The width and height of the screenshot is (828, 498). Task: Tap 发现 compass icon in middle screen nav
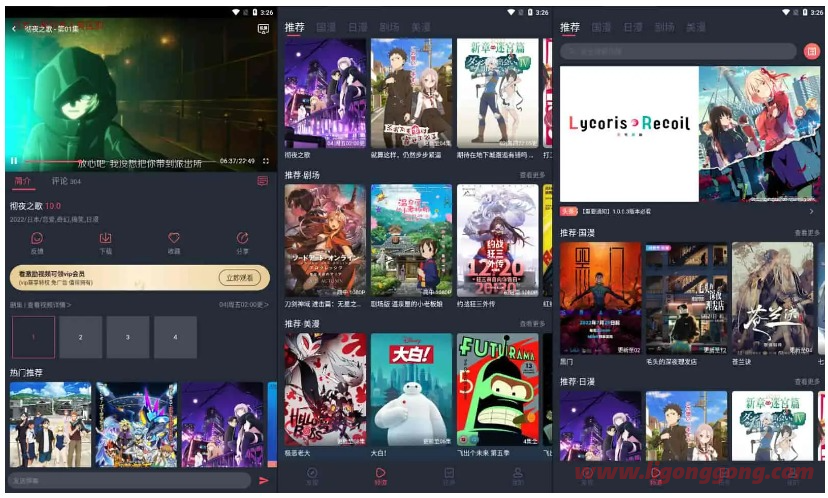tap(312, 475)
